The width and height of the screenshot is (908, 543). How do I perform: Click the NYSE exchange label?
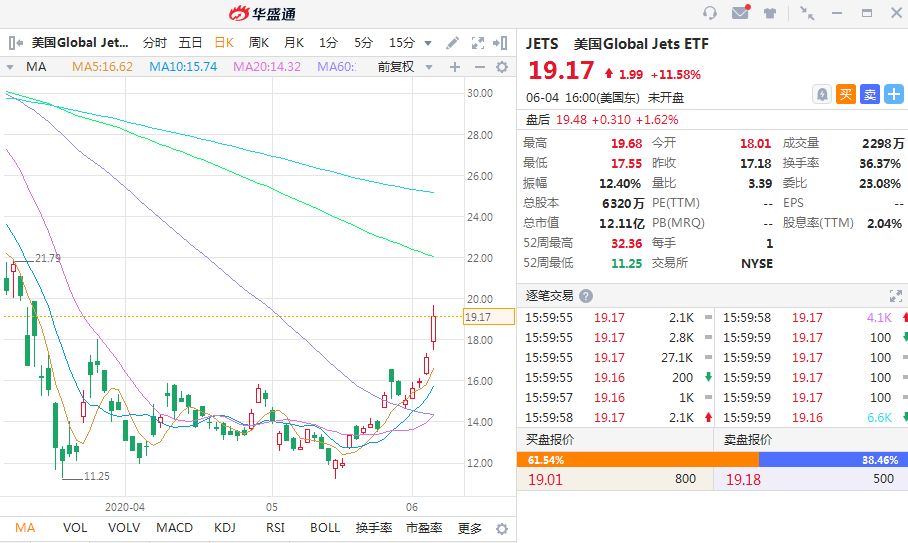coord(757,263)
